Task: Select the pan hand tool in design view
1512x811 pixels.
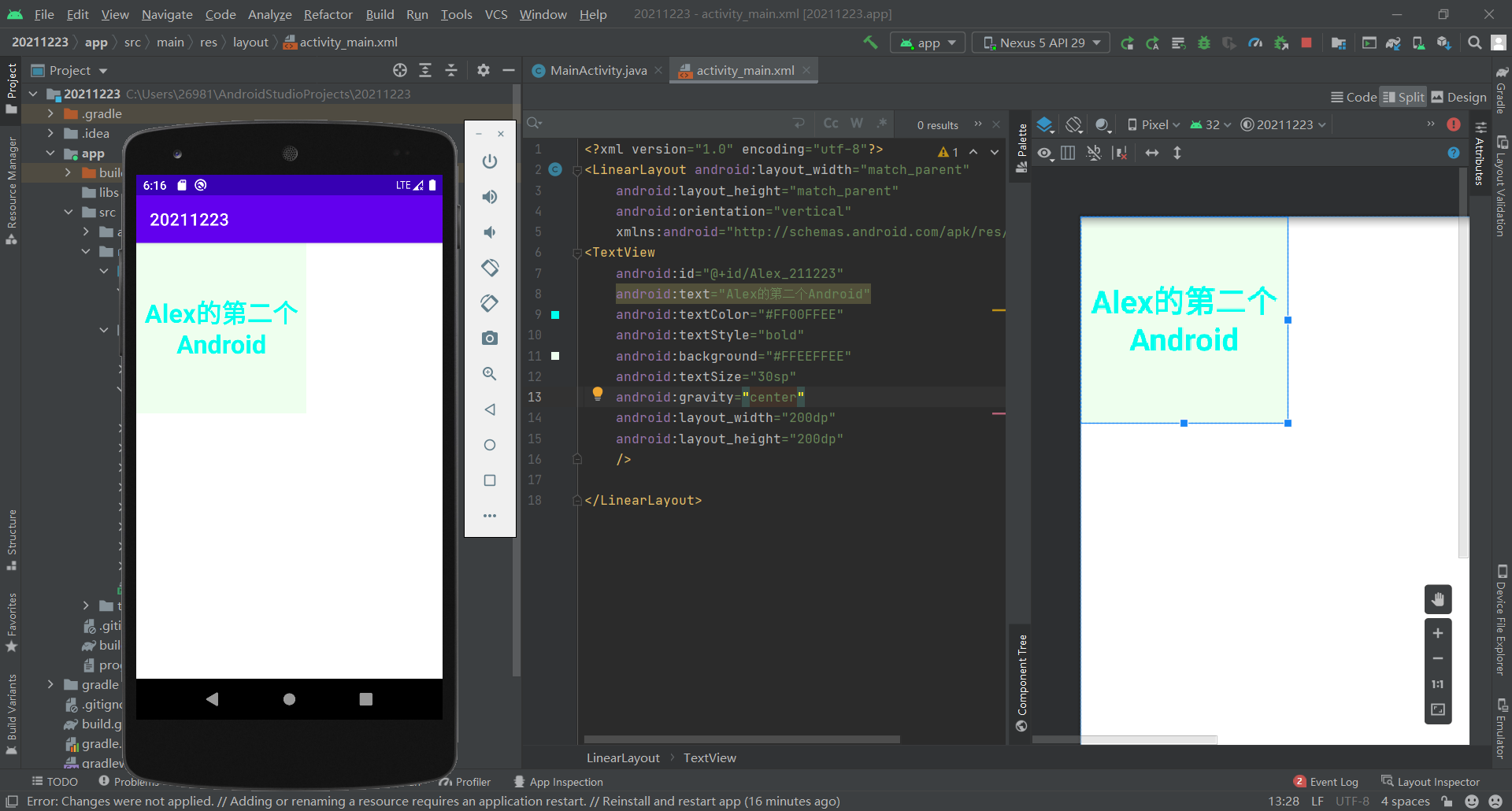Action: pyautogui.click(x=1438, y=599)
